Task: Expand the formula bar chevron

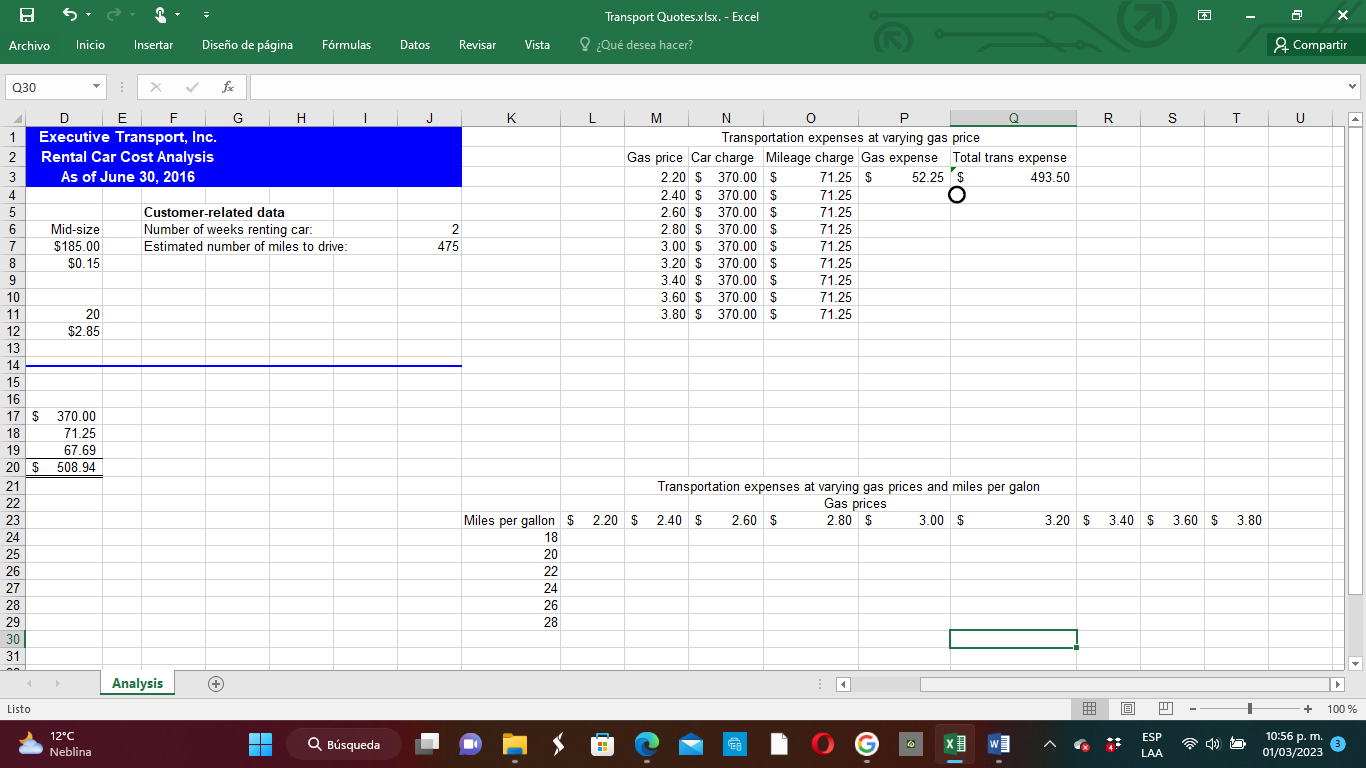Action: (x=1353, y=87)
